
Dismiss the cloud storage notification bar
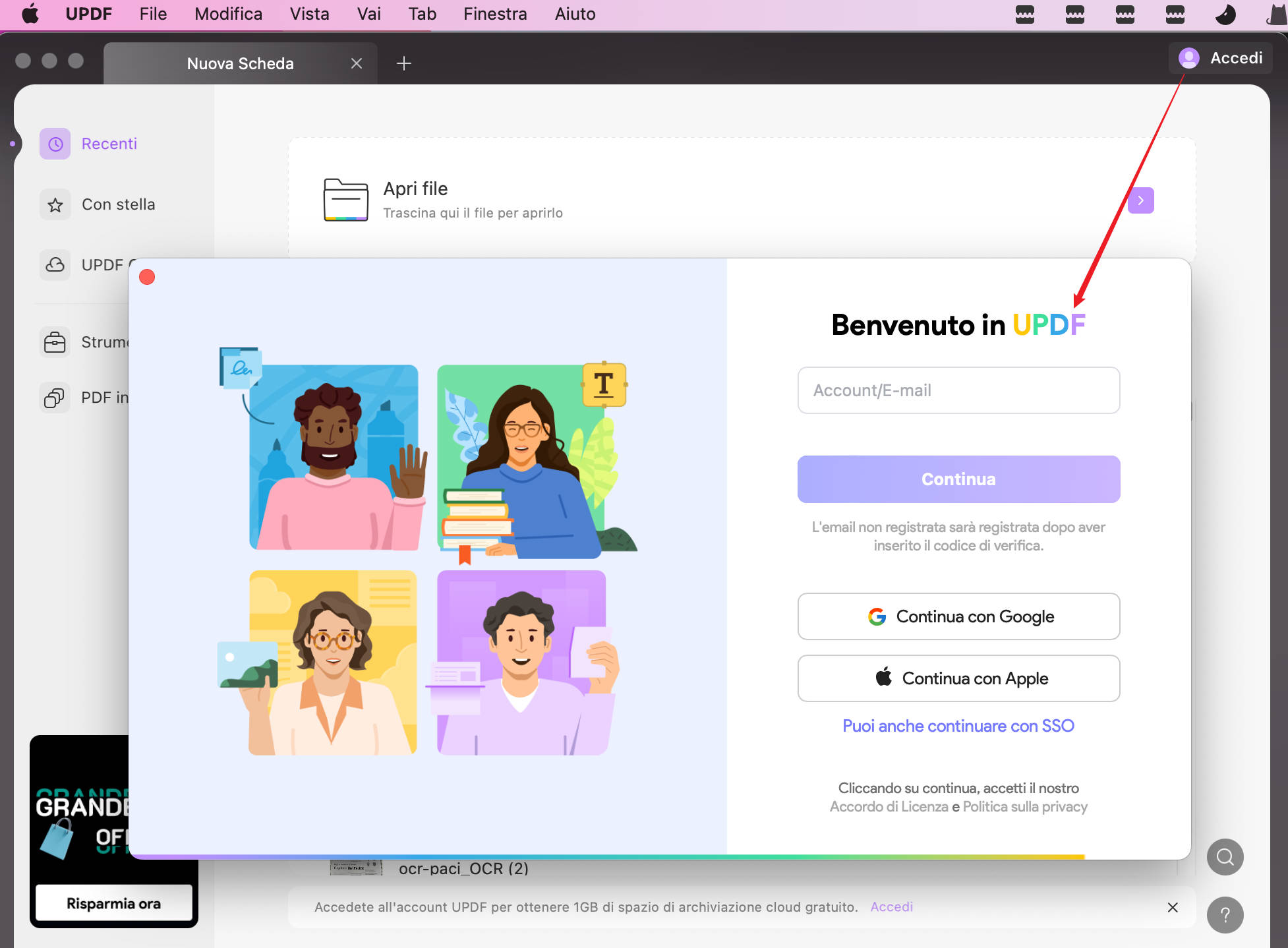click(1173, 907)
